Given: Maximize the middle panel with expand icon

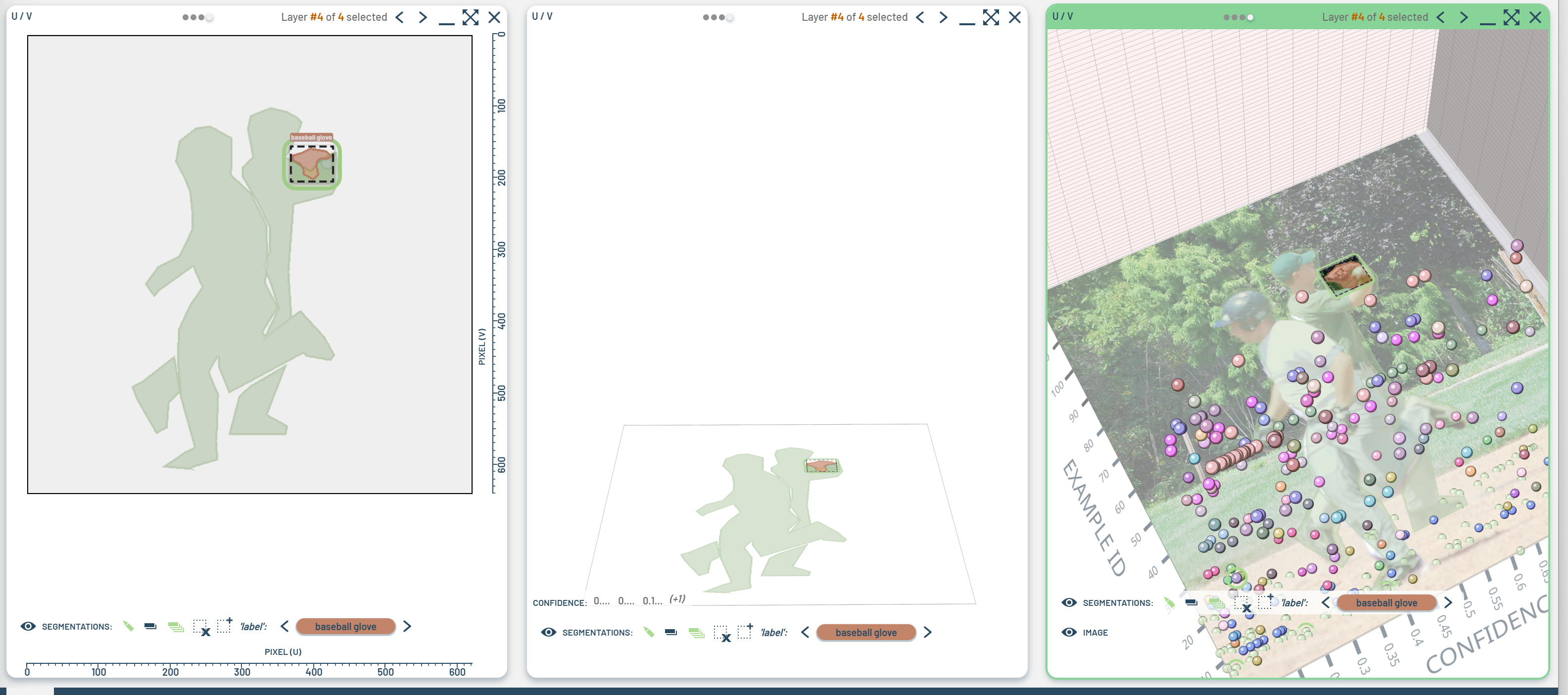Looking at the screenshot, I should click(991, 17).
